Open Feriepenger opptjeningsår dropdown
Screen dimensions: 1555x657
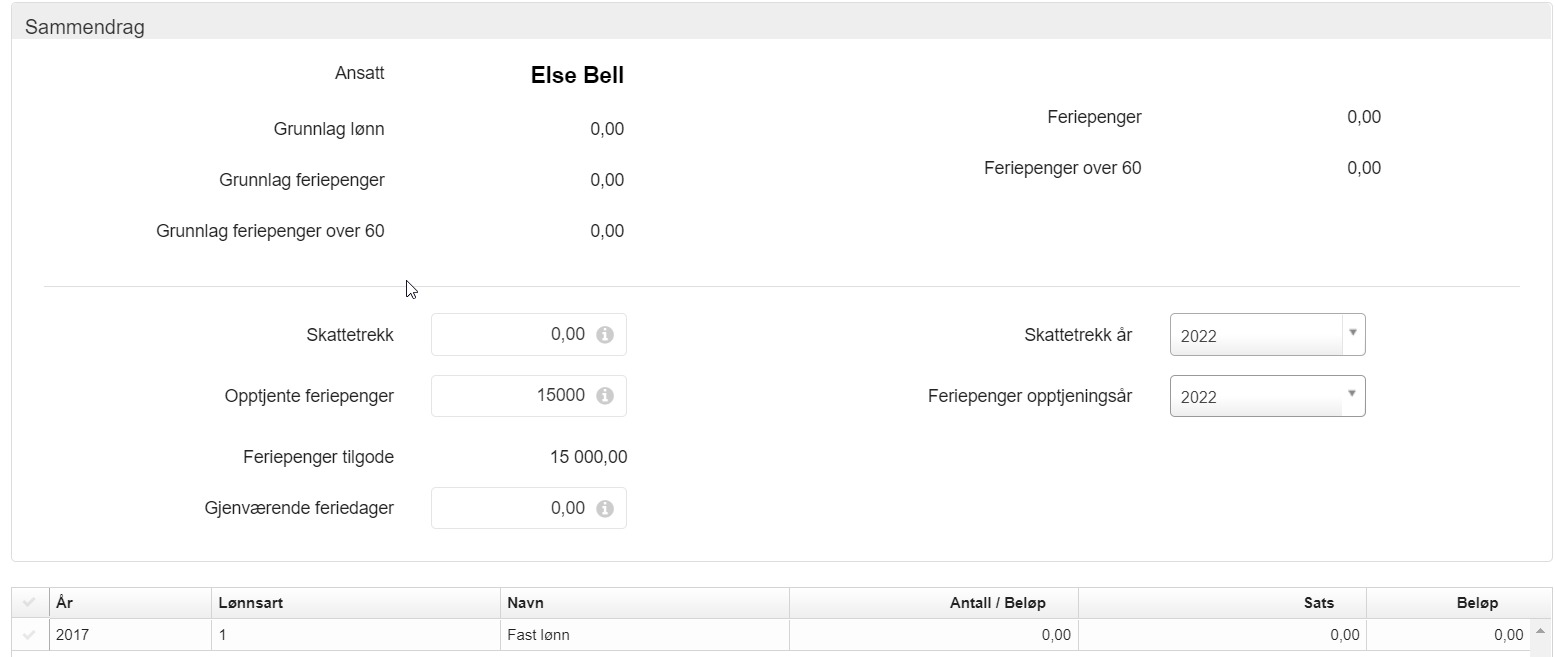[1257, 396]
